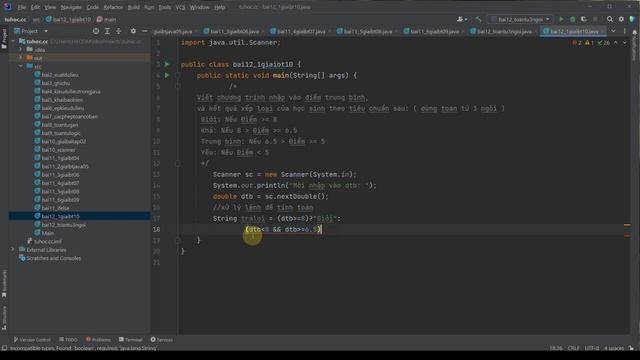Open Problems tool window

(x=98, y=340)
